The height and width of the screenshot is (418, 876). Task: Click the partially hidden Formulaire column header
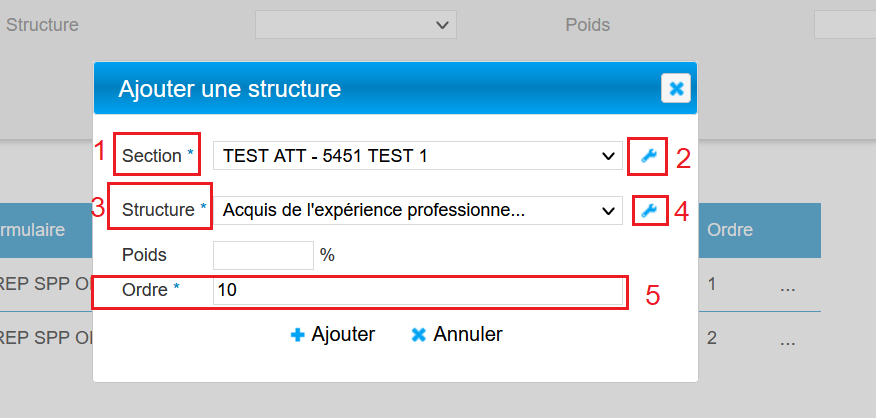[x=33, y=230]
